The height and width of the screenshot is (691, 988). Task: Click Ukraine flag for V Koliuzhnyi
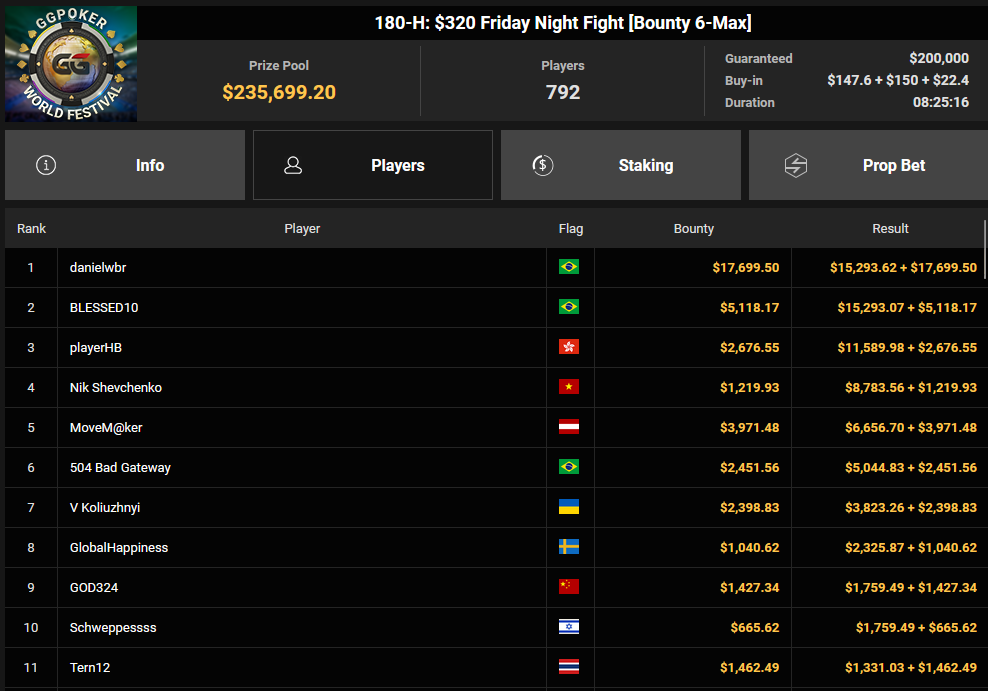569,507
